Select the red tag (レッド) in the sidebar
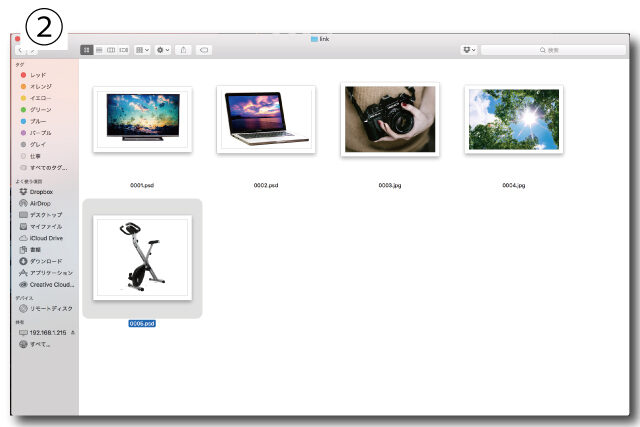Viewport: 640px width, 427px height. (37, 75)
